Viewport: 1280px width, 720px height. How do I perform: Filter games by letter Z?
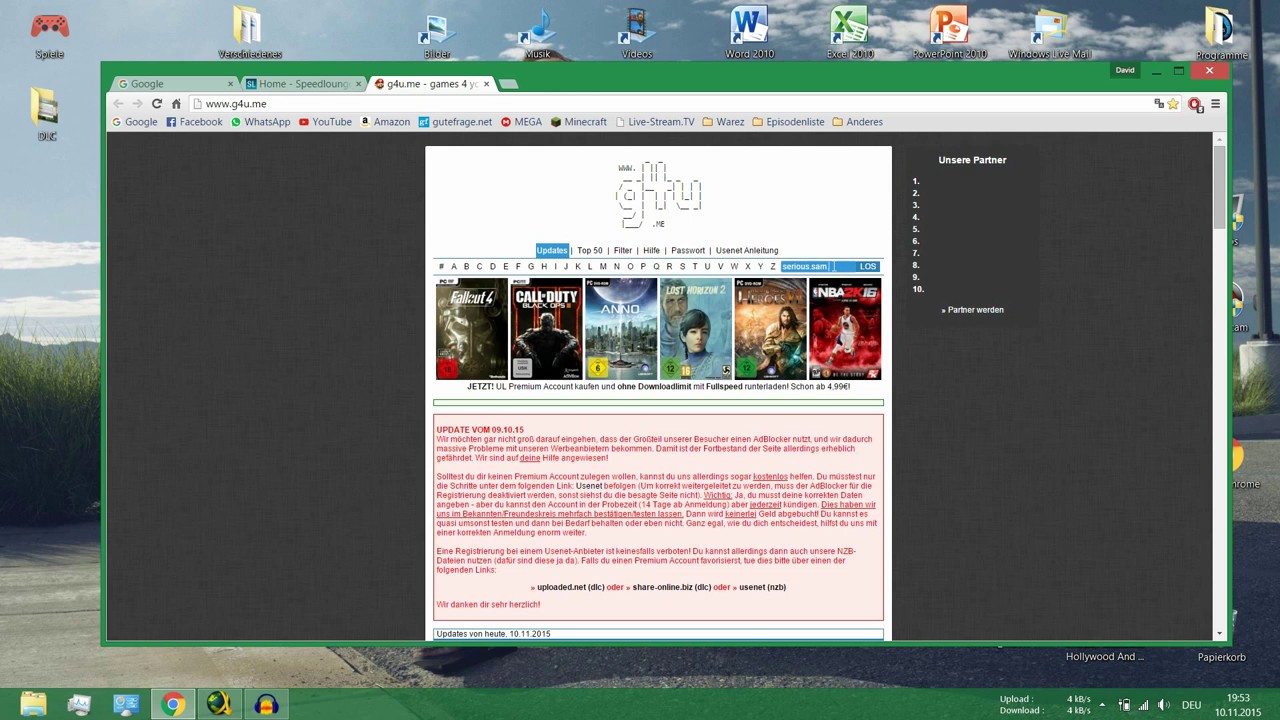[773, 267]
